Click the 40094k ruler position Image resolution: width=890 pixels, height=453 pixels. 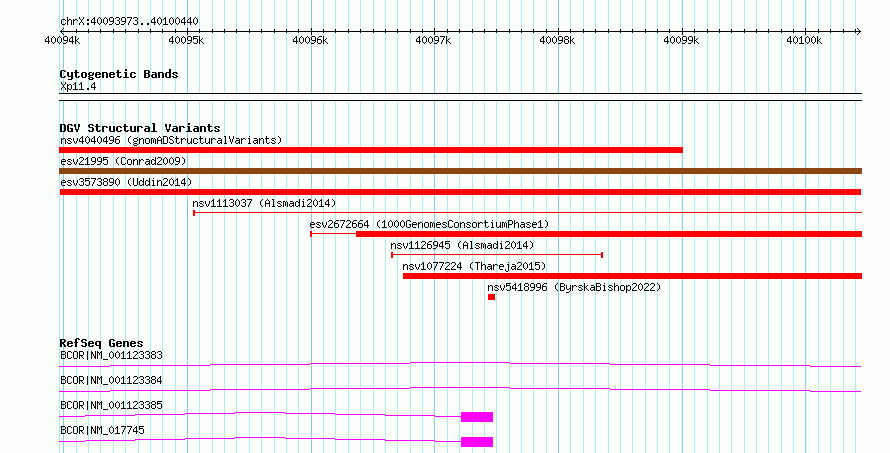pos(62,40)
